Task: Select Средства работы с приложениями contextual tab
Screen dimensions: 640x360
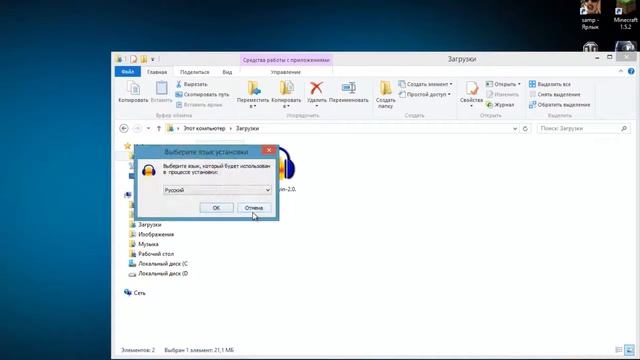Action: (x=286, y=60)
